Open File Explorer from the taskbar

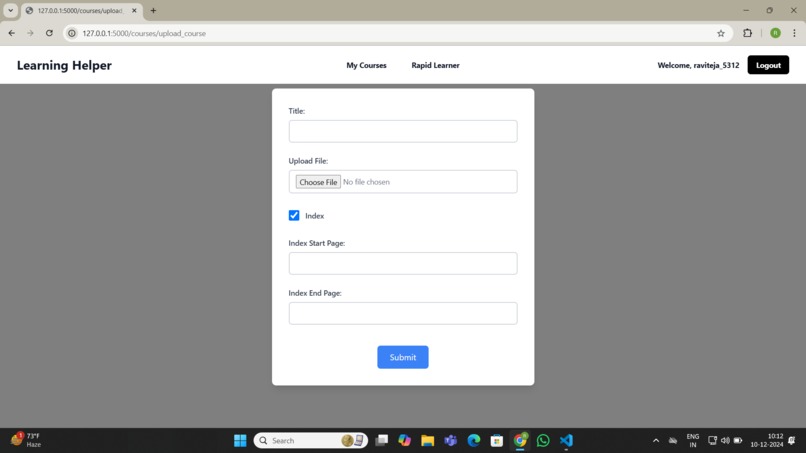click(427, 441)
